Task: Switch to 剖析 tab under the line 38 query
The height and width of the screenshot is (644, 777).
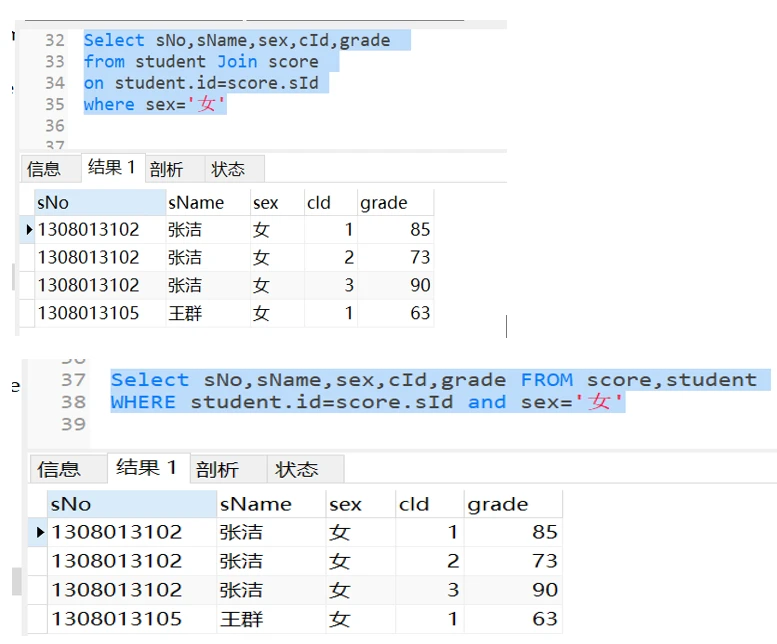Action: (x=218, y=469)
